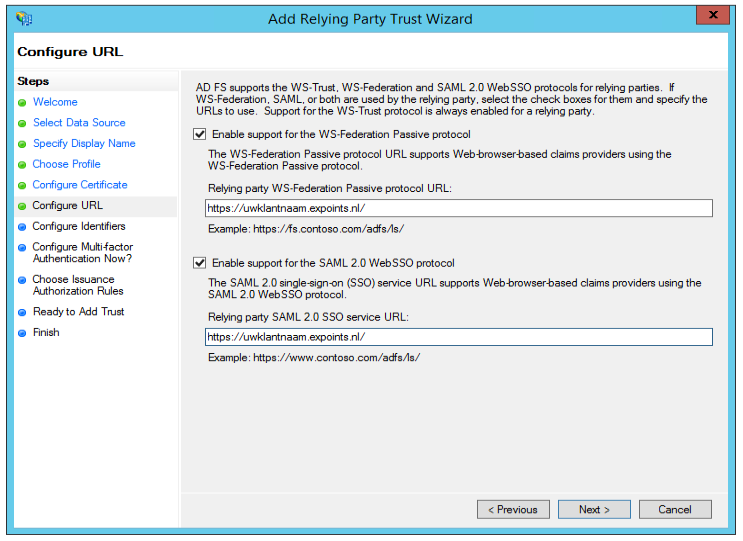
Task: Click the Next button
Action: coord(594,510)
